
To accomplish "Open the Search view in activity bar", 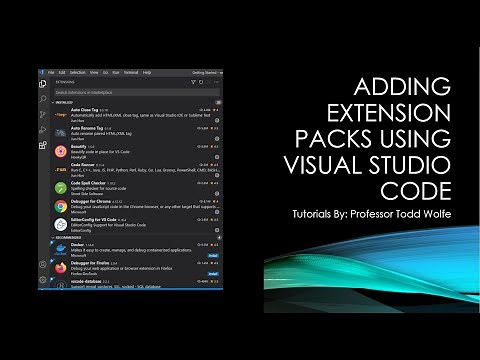I will [43, 99].
